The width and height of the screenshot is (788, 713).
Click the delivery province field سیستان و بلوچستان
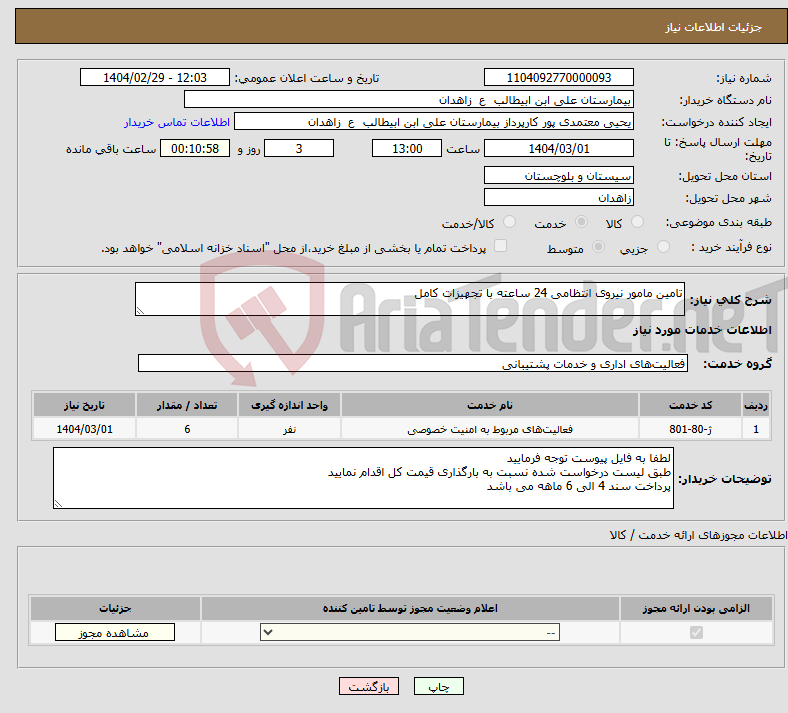pyautogui.click(x=559, y=175)
